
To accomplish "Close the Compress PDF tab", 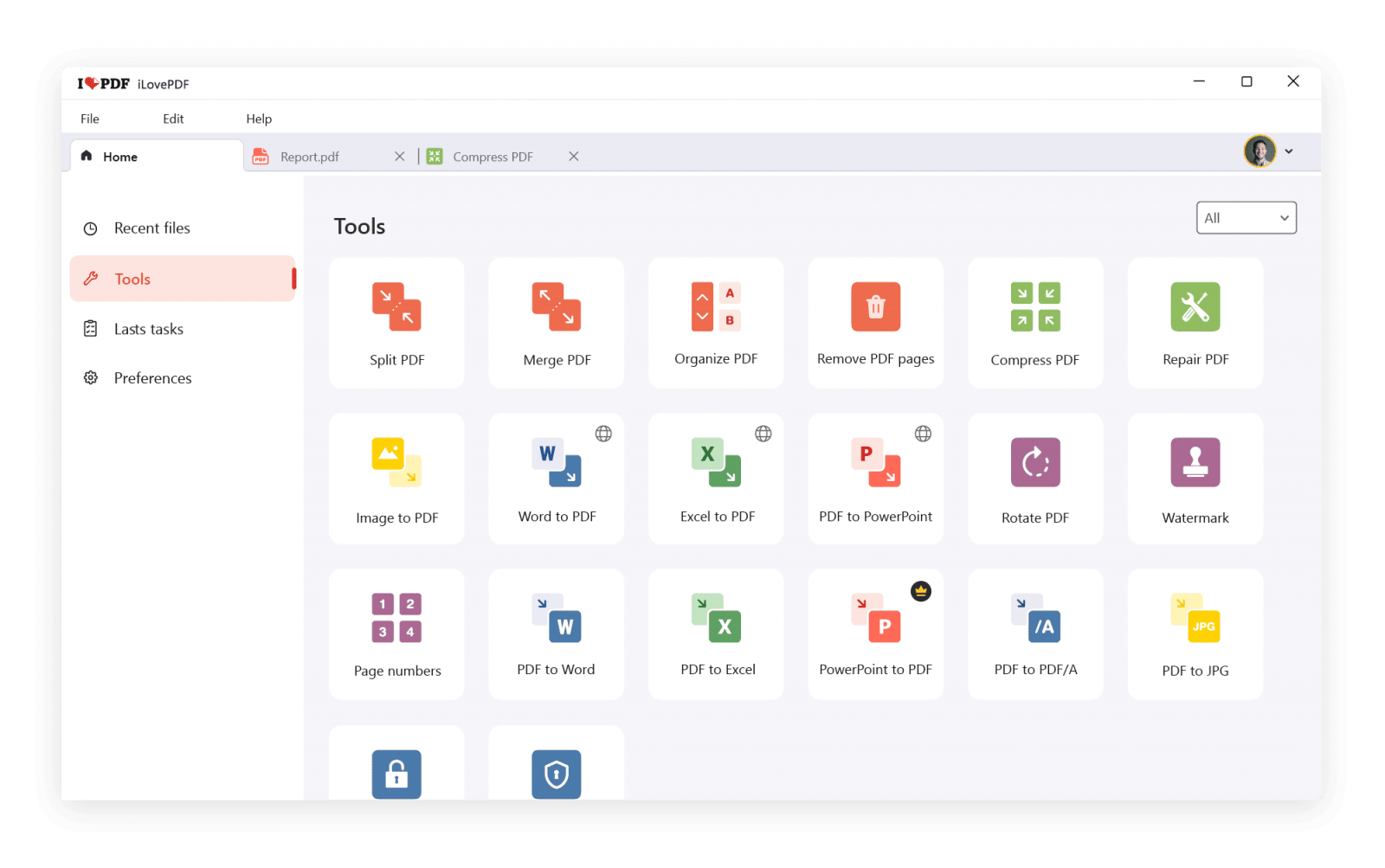I will (x=574, y=157).
